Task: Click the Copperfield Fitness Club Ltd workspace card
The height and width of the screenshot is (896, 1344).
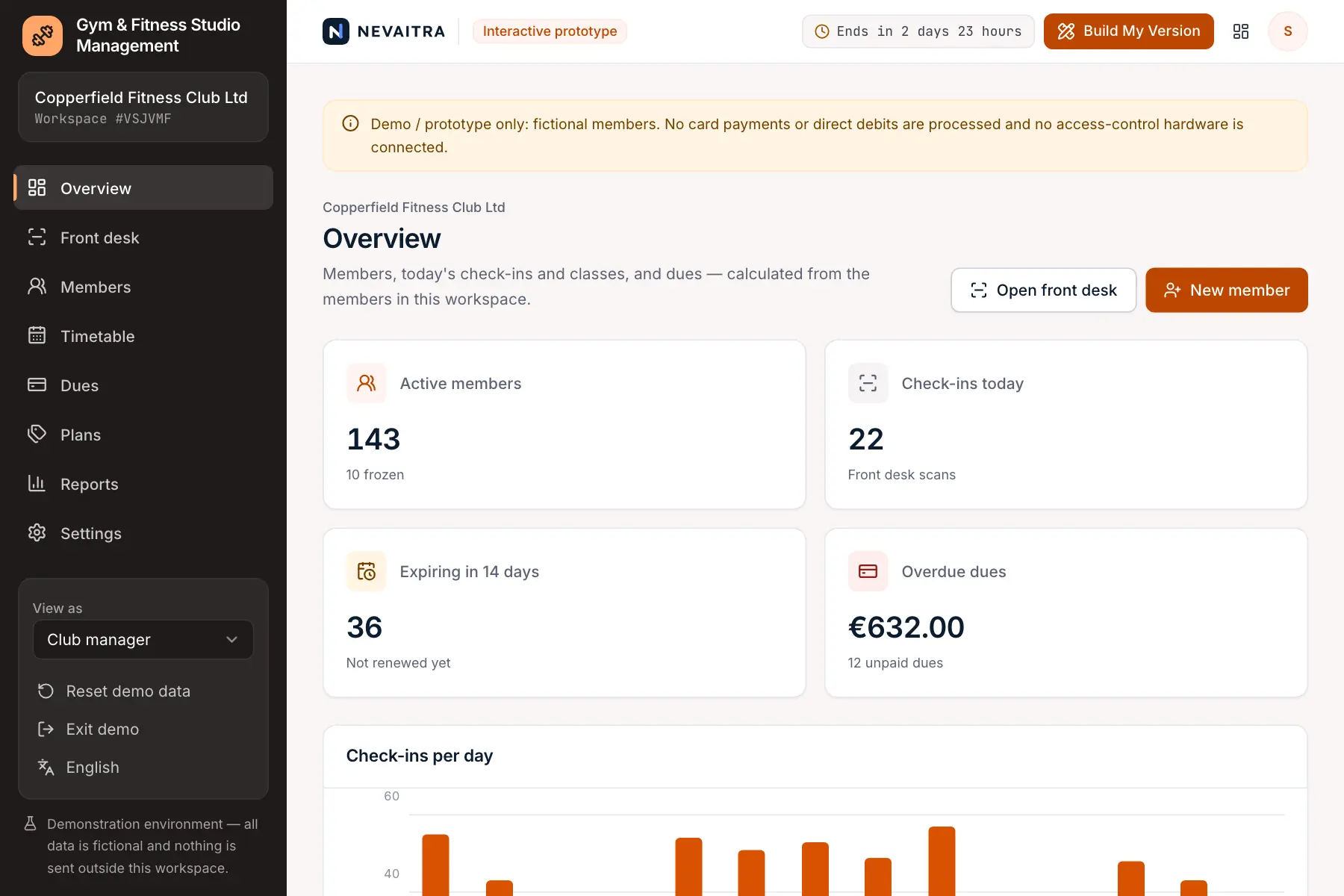Action: (143, 107)
